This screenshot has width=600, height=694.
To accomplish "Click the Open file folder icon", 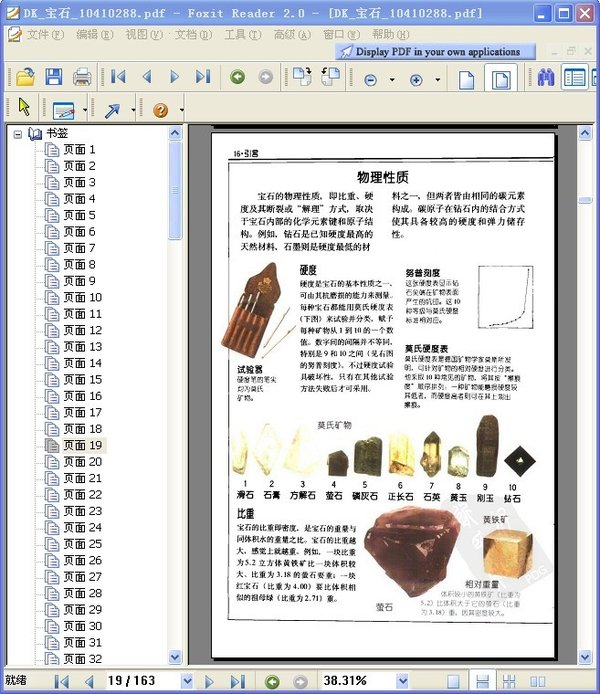I will click(24, 78).
